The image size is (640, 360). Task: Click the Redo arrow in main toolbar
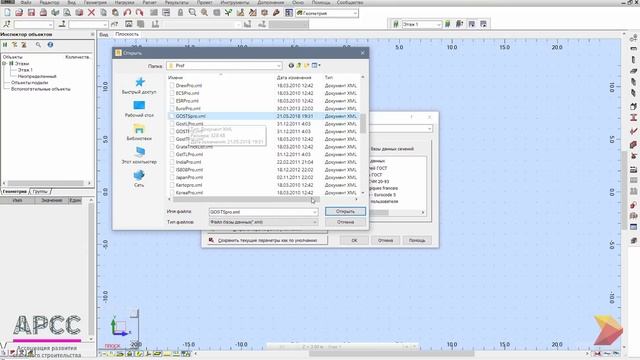[139, 13]
